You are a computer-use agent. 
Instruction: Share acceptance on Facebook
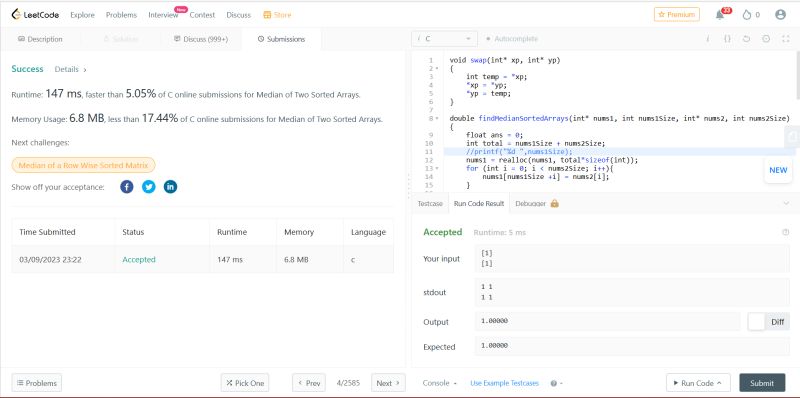(x=127, y=187)
